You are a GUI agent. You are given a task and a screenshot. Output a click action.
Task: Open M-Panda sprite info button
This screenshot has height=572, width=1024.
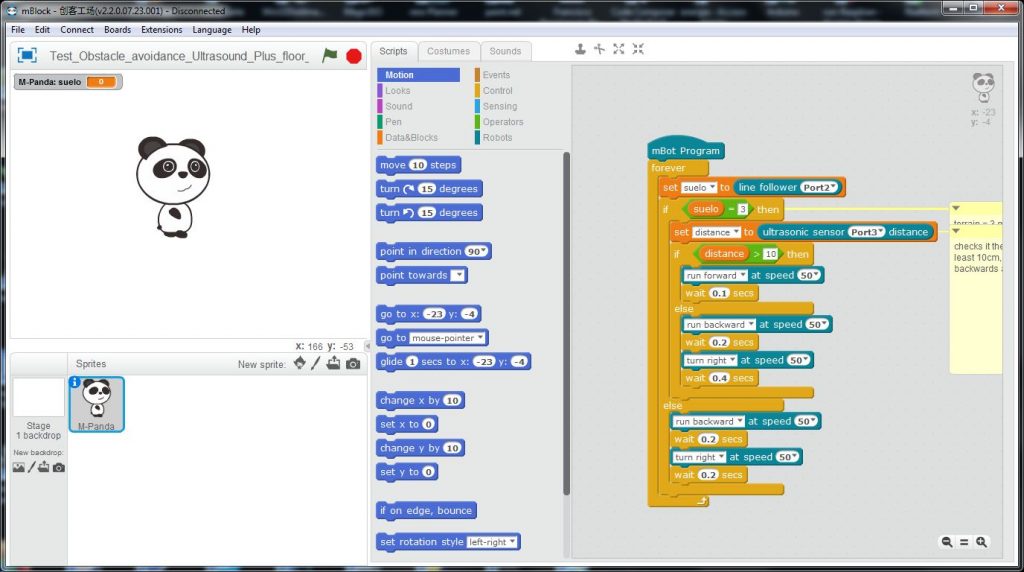74,382
